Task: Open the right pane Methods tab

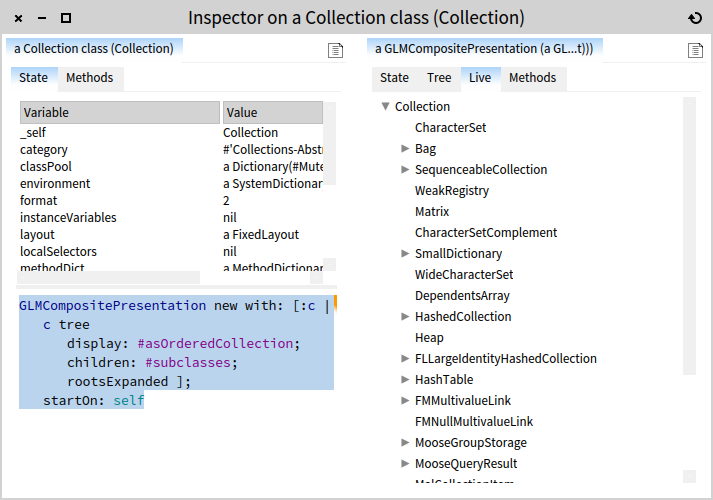Action: 532,78
